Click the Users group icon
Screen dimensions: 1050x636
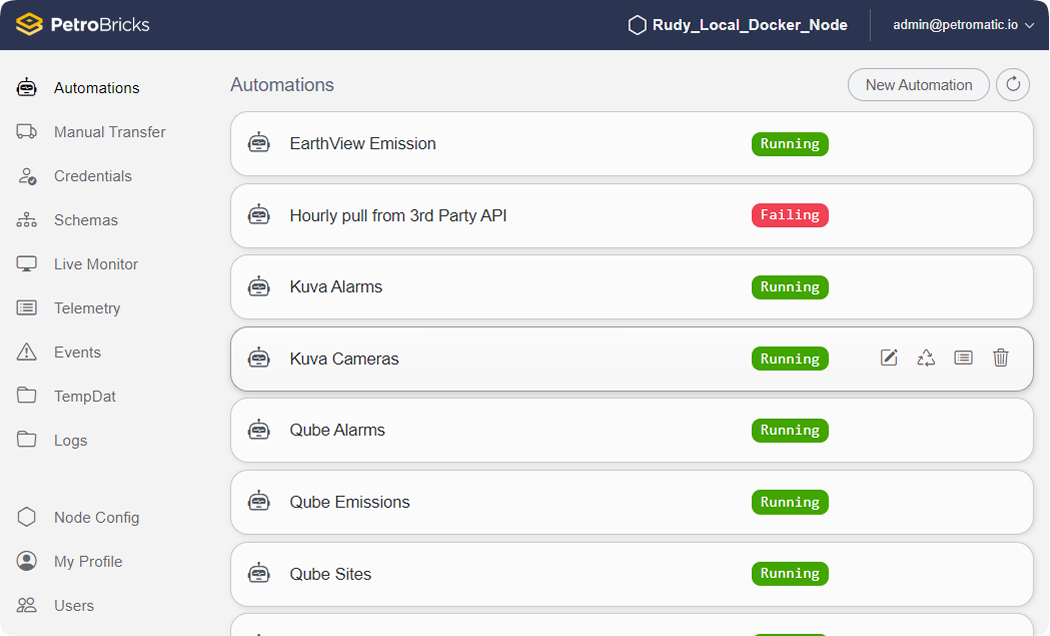(x=27, y=605)
